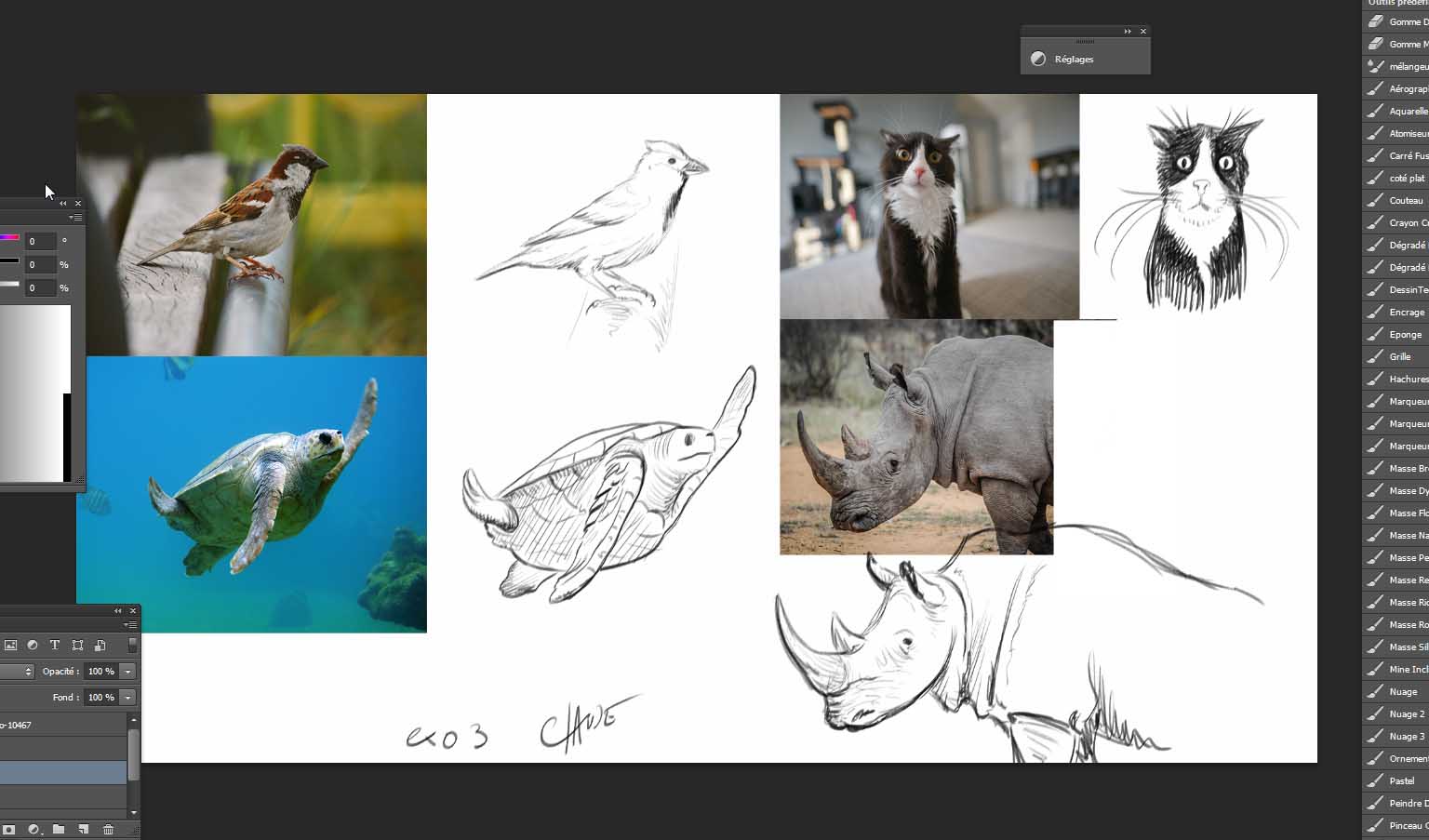Open the layers panel flyout menu
This screenshot has height=840, width=1429.
coord(130,625)
